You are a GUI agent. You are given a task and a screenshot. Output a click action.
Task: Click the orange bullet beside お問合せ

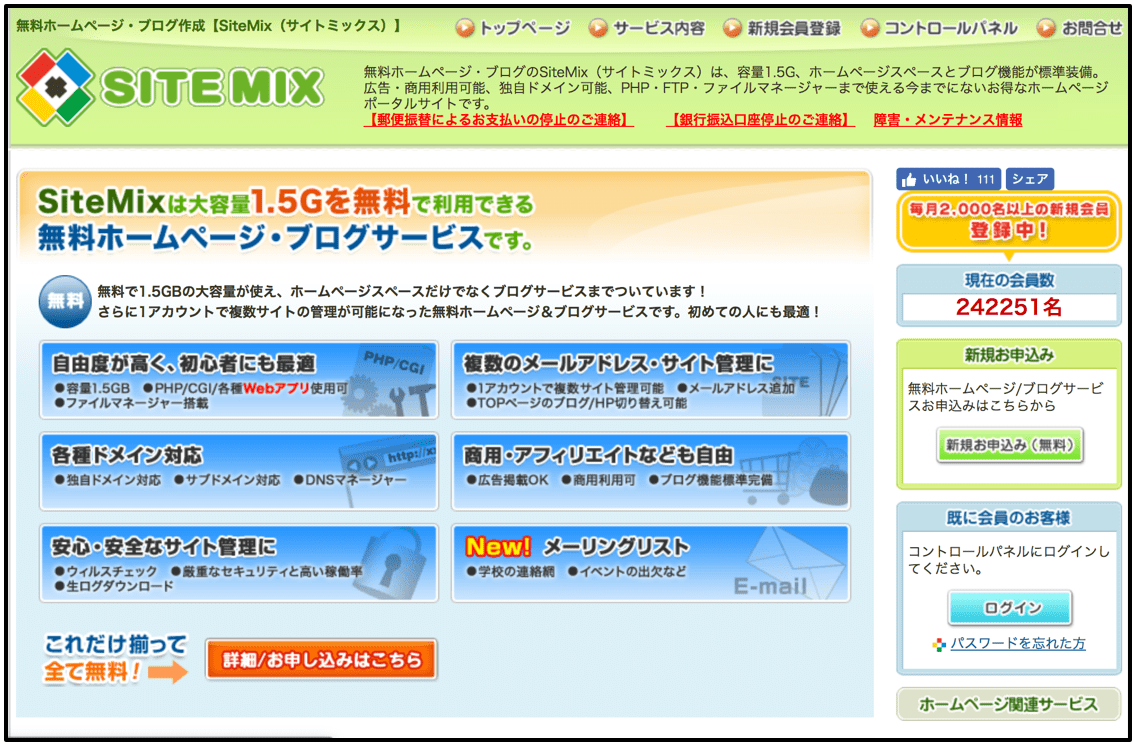(x=1046, y=28)
